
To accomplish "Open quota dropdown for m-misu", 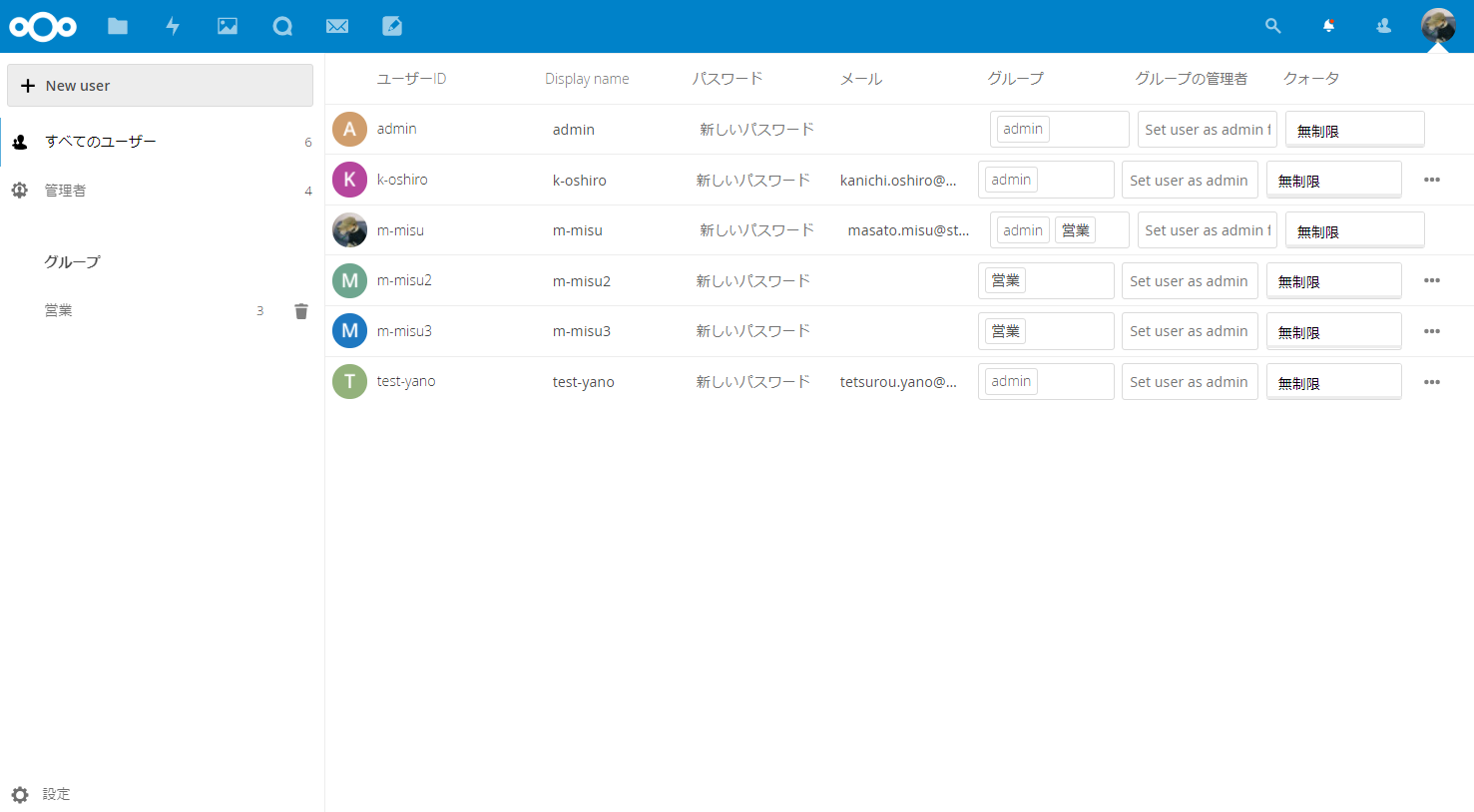I will [x=1354, y=230].
